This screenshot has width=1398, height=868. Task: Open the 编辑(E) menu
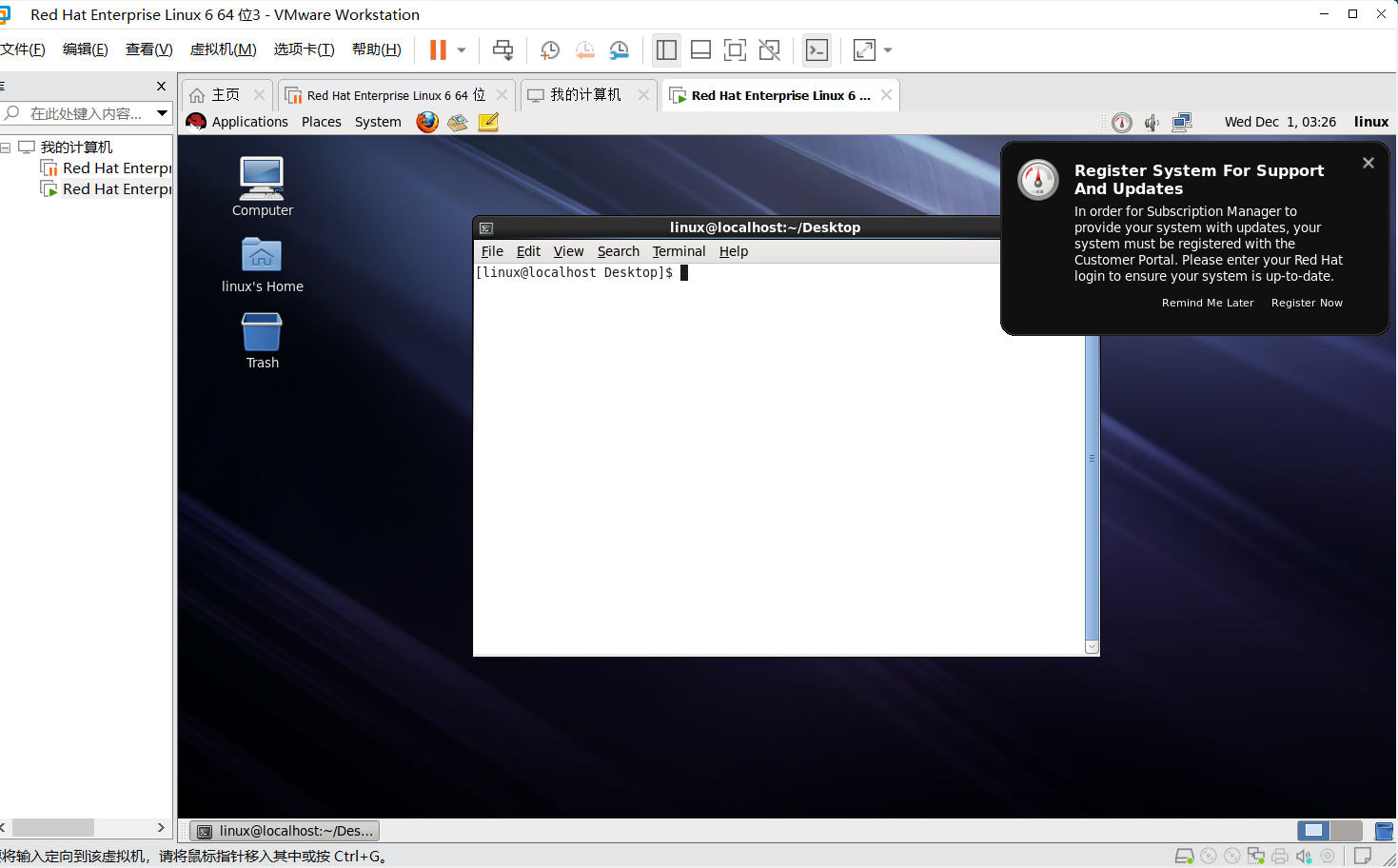coord(86,49)
